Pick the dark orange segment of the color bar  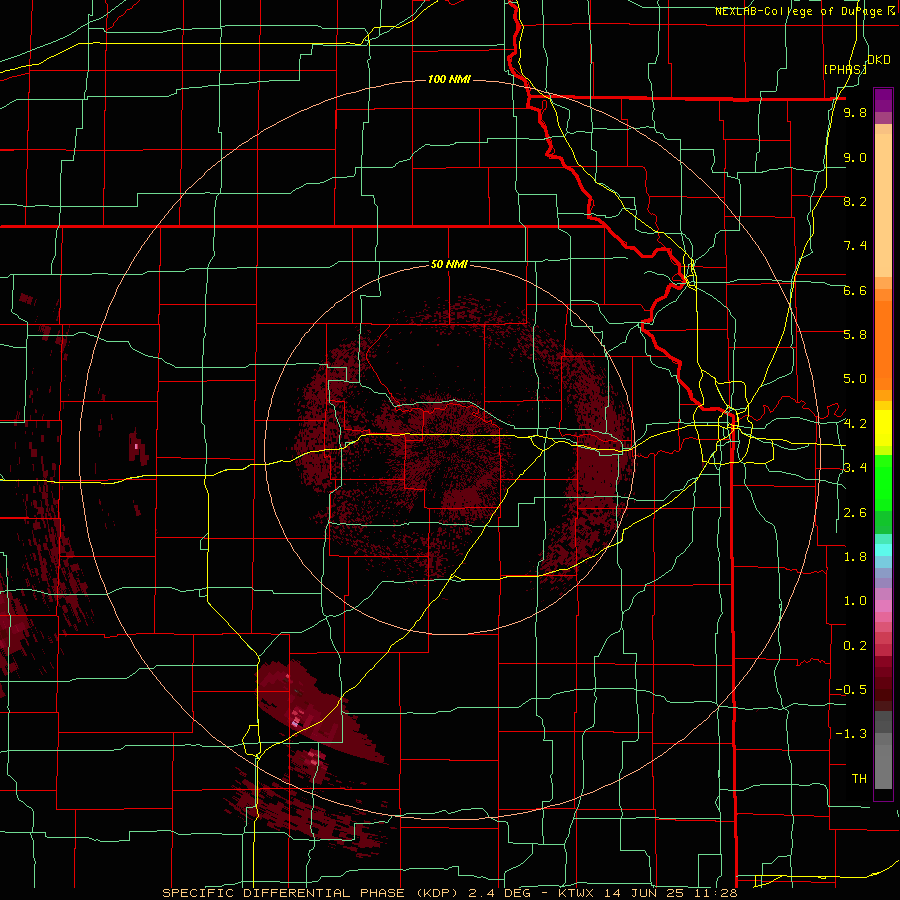[883, 346]
